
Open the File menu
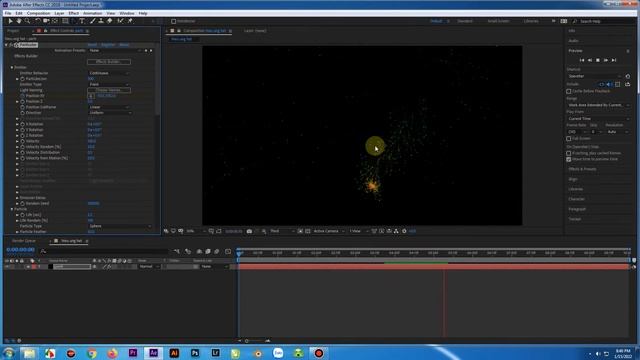coord(8,13)
